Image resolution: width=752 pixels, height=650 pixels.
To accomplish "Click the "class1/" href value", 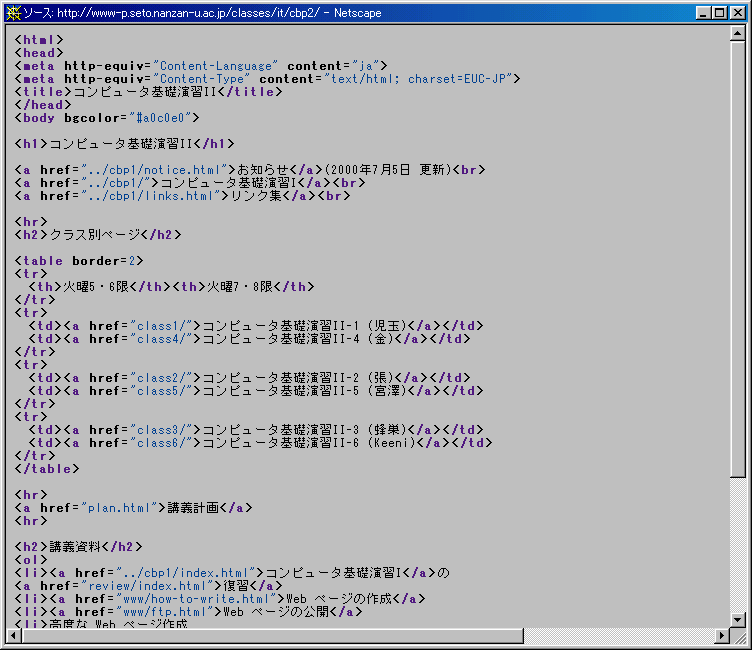I will [161, 326].
